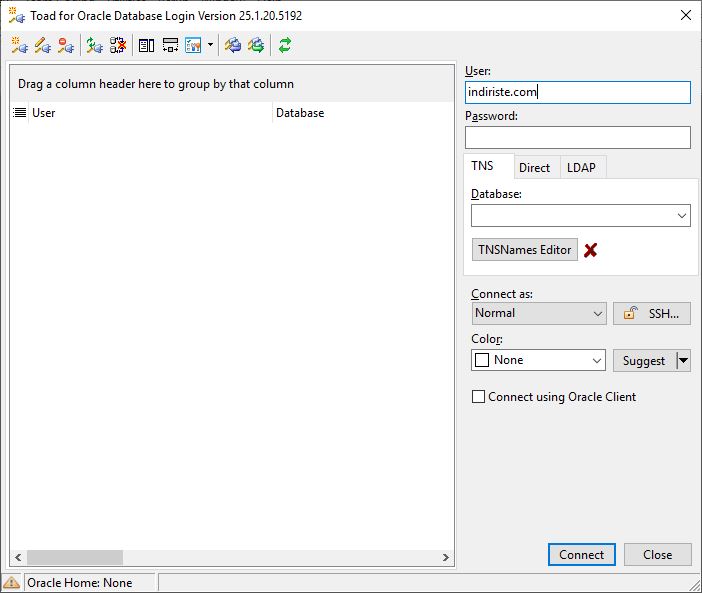Viewport: 702px width, 593px height.
Task: Click the row indicator icon beside User header
Action: pyautogui.click(x=19, y=113)
